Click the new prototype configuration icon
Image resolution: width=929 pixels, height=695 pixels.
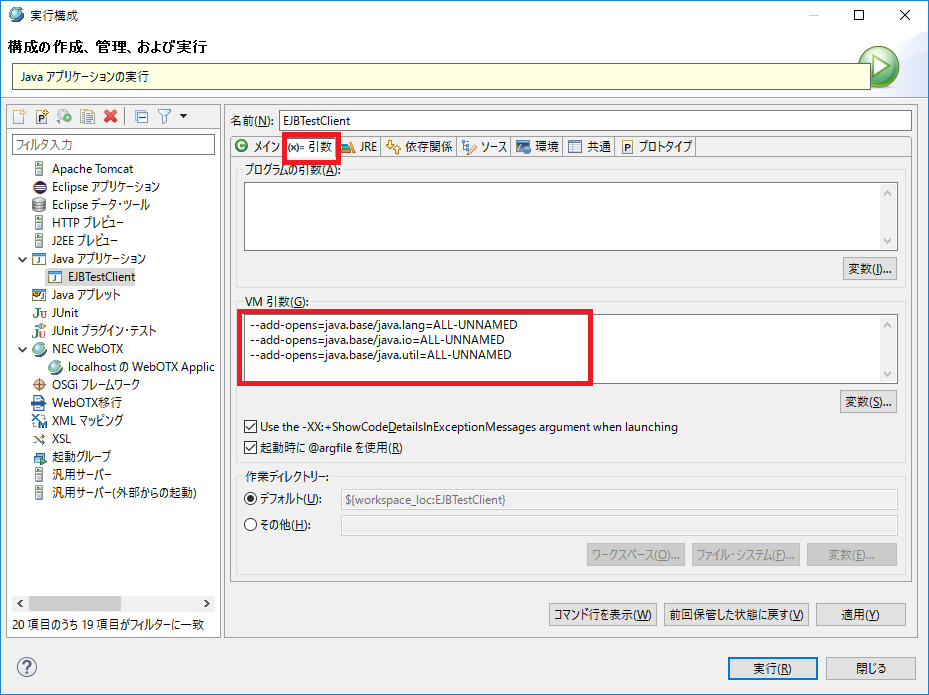tap(42, 117)
